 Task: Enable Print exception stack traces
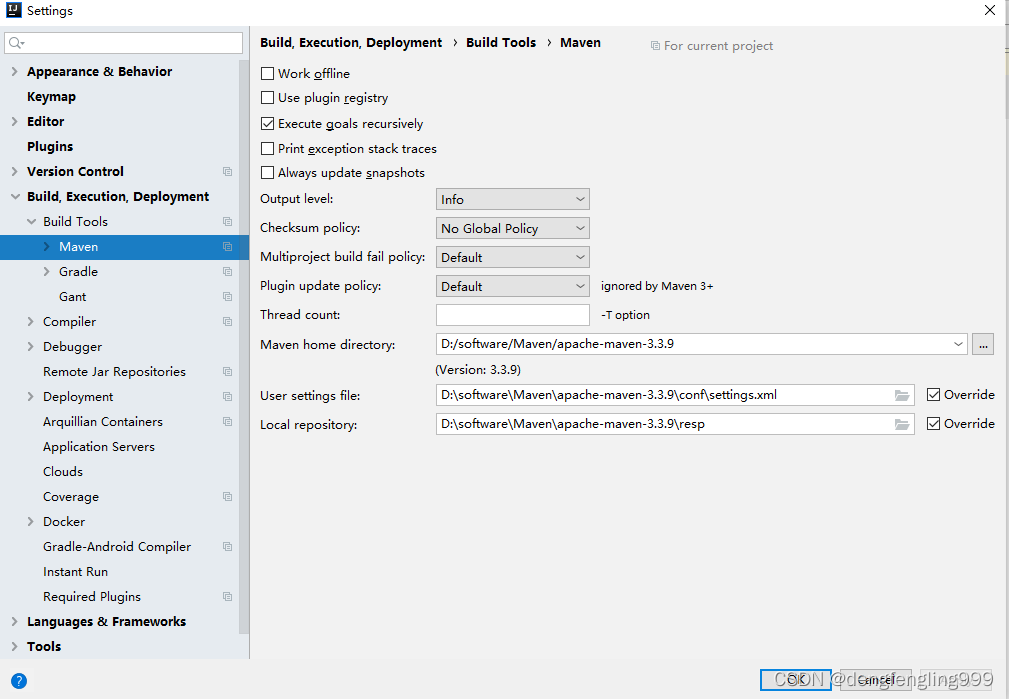(x=267, y=149)
